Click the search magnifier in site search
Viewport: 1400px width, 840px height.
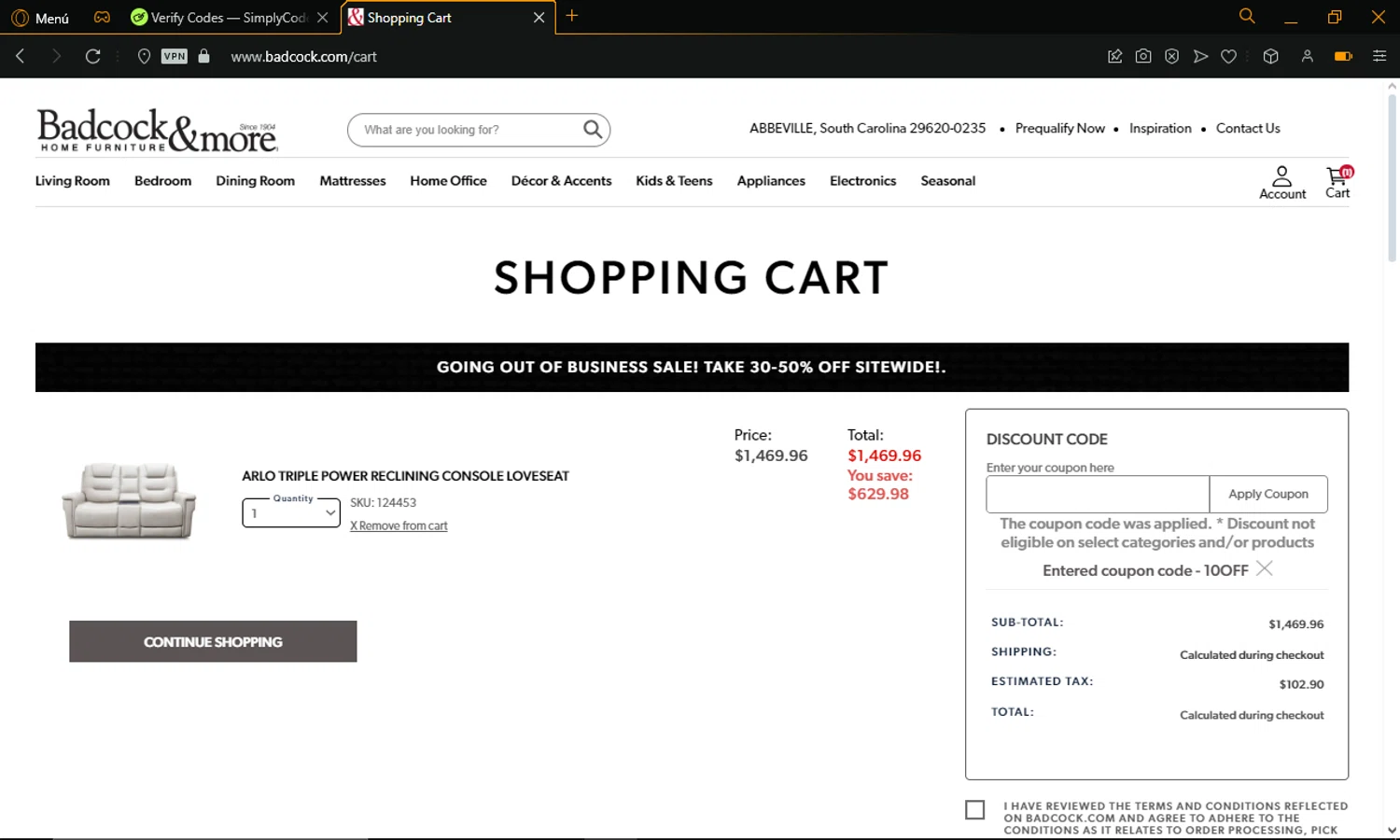pos(593,129)
